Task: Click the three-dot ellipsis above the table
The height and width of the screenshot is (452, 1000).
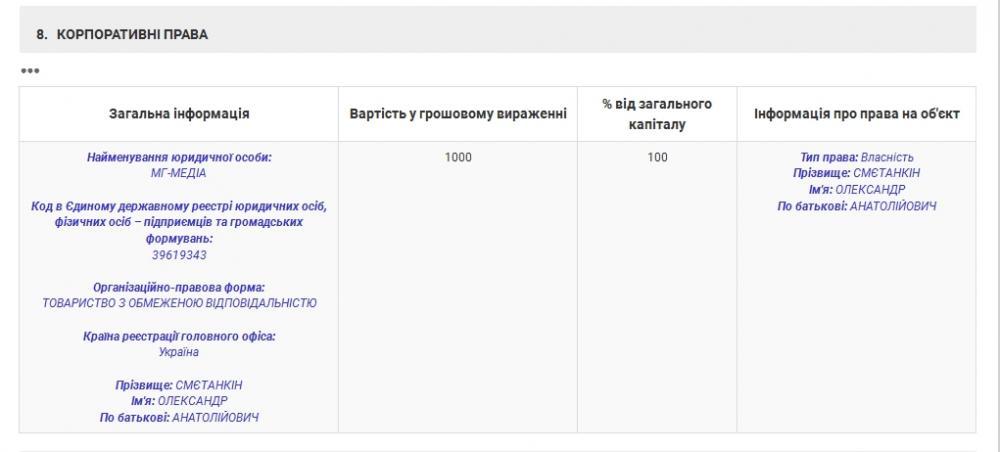Action: (x=30, y=71)
